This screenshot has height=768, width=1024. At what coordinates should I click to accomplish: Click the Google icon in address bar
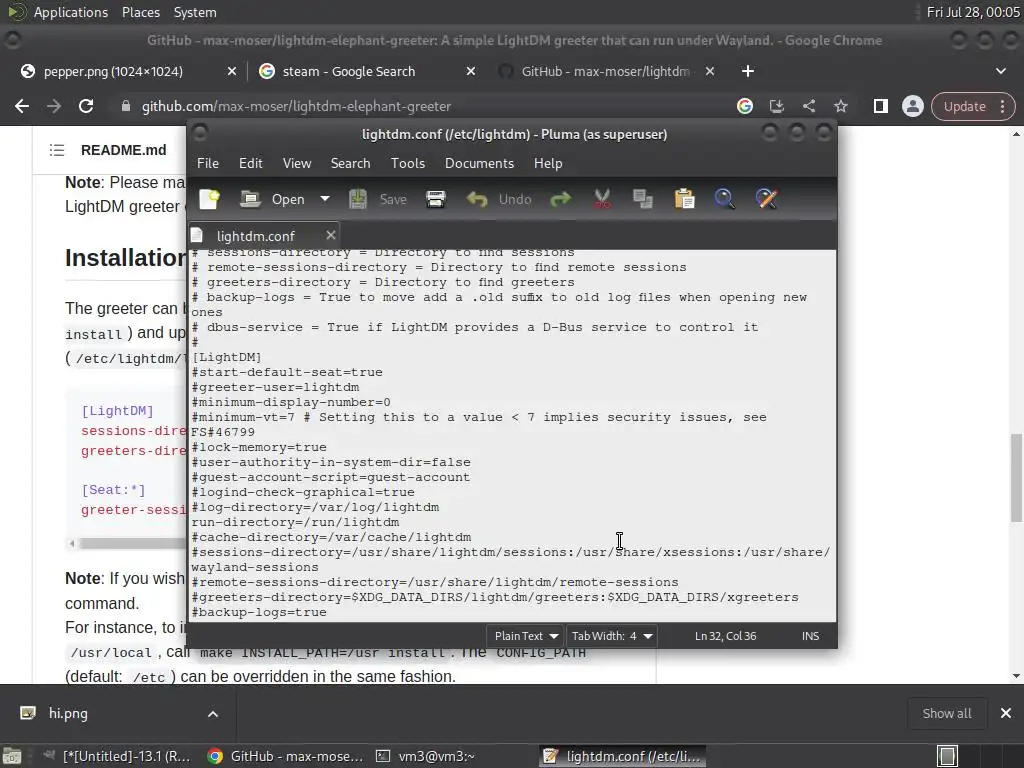(744, 106)
